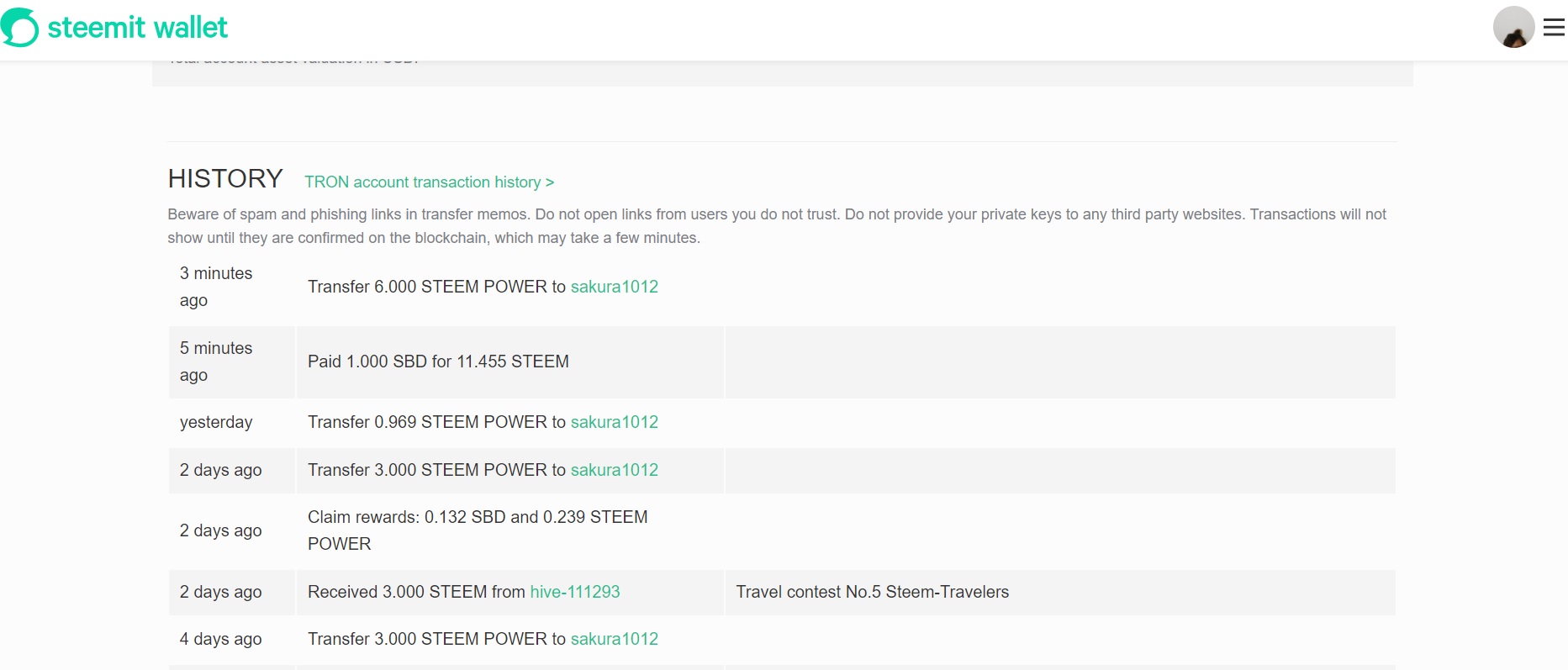Click memo "Travel contest No.5 Steem-Travelers"
The image size is (1568, 670).
[873, 592]
